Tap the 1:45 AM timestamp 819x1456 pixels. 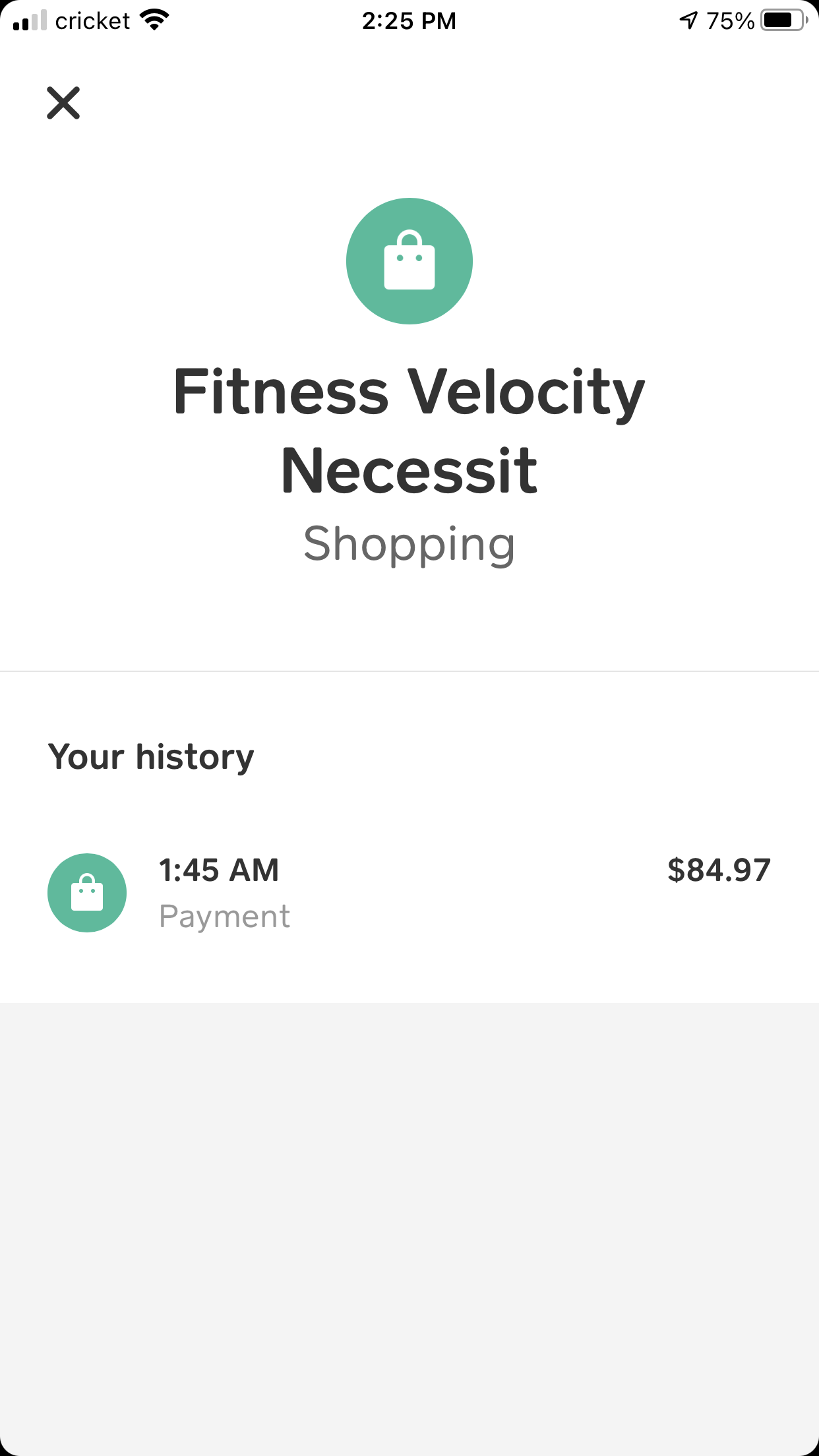(x=219, y=870)
